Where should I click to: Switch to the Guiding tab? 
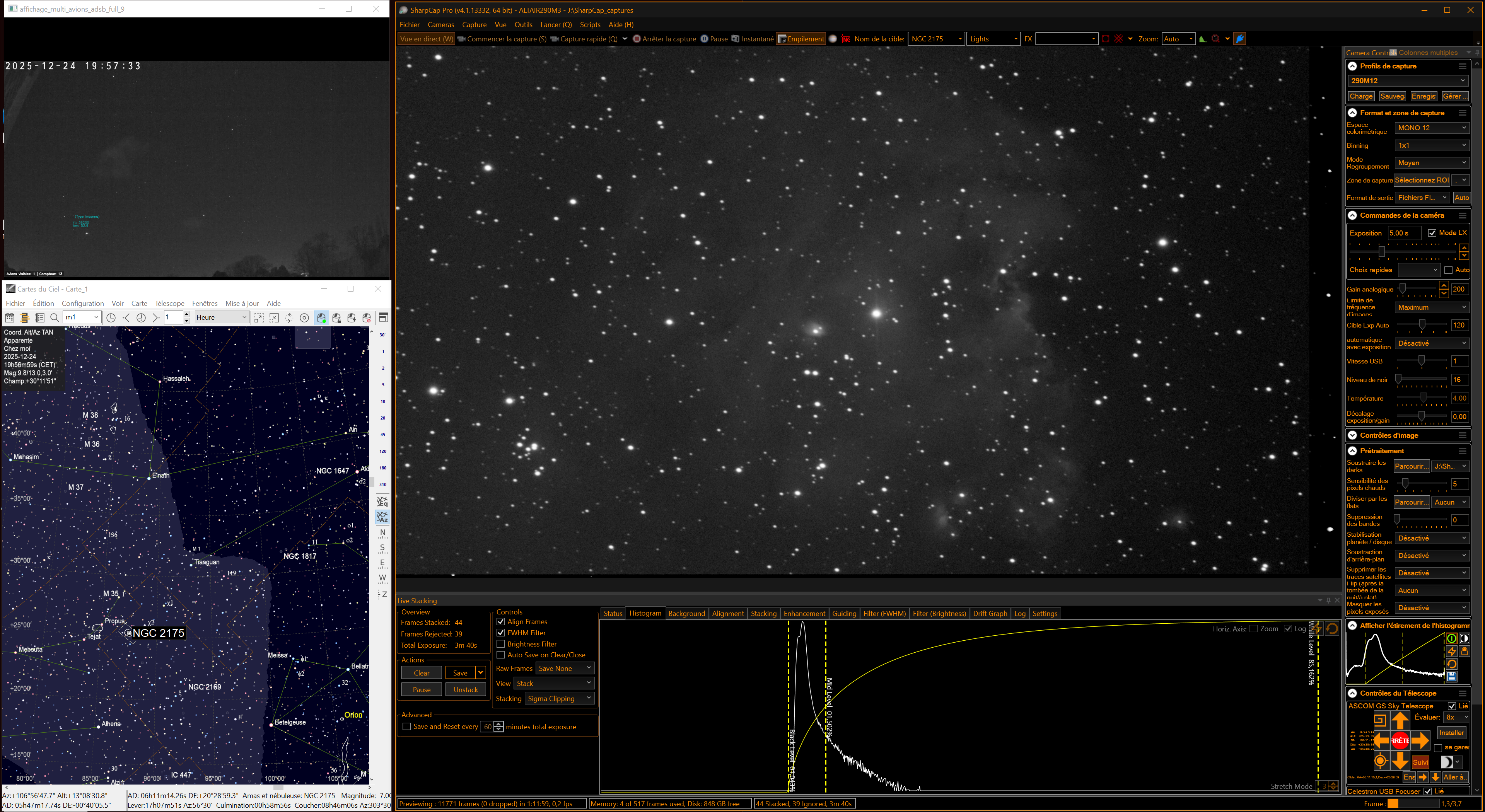(844, 613)
